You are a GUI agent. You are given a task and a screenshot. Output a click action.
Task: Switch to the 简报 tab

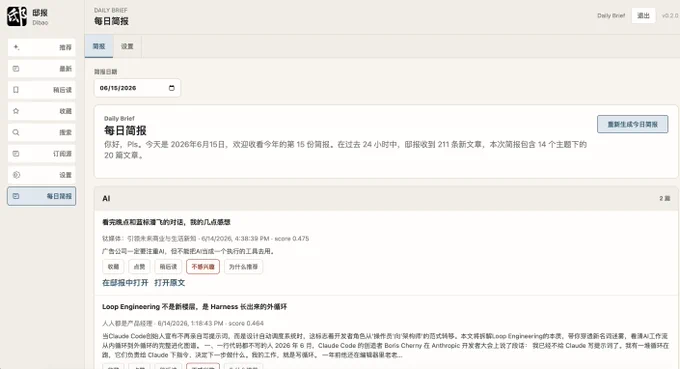click(x=99, y=46)
